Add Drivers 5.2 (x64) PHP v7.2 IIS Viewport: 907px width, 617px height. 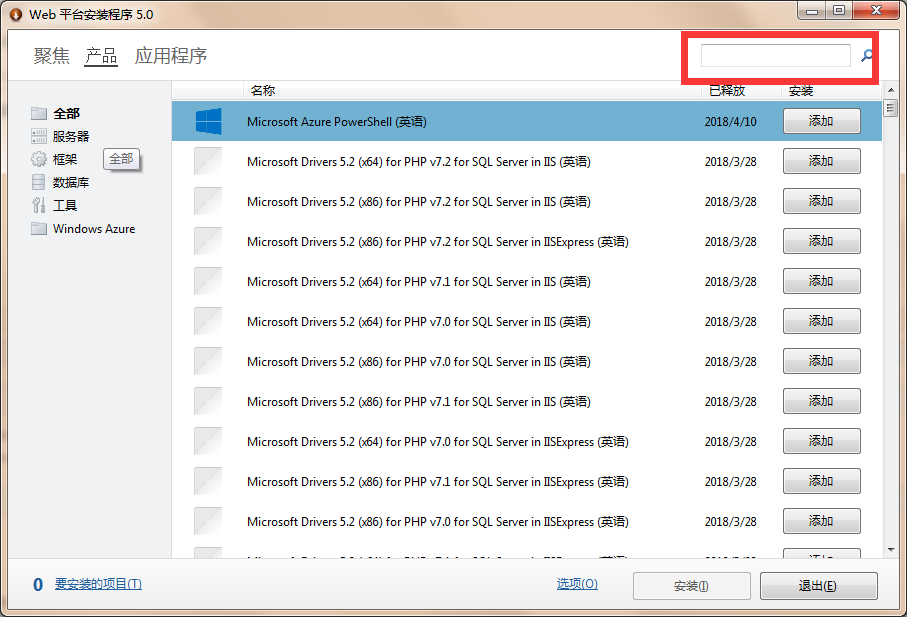(x=821, y=161)
